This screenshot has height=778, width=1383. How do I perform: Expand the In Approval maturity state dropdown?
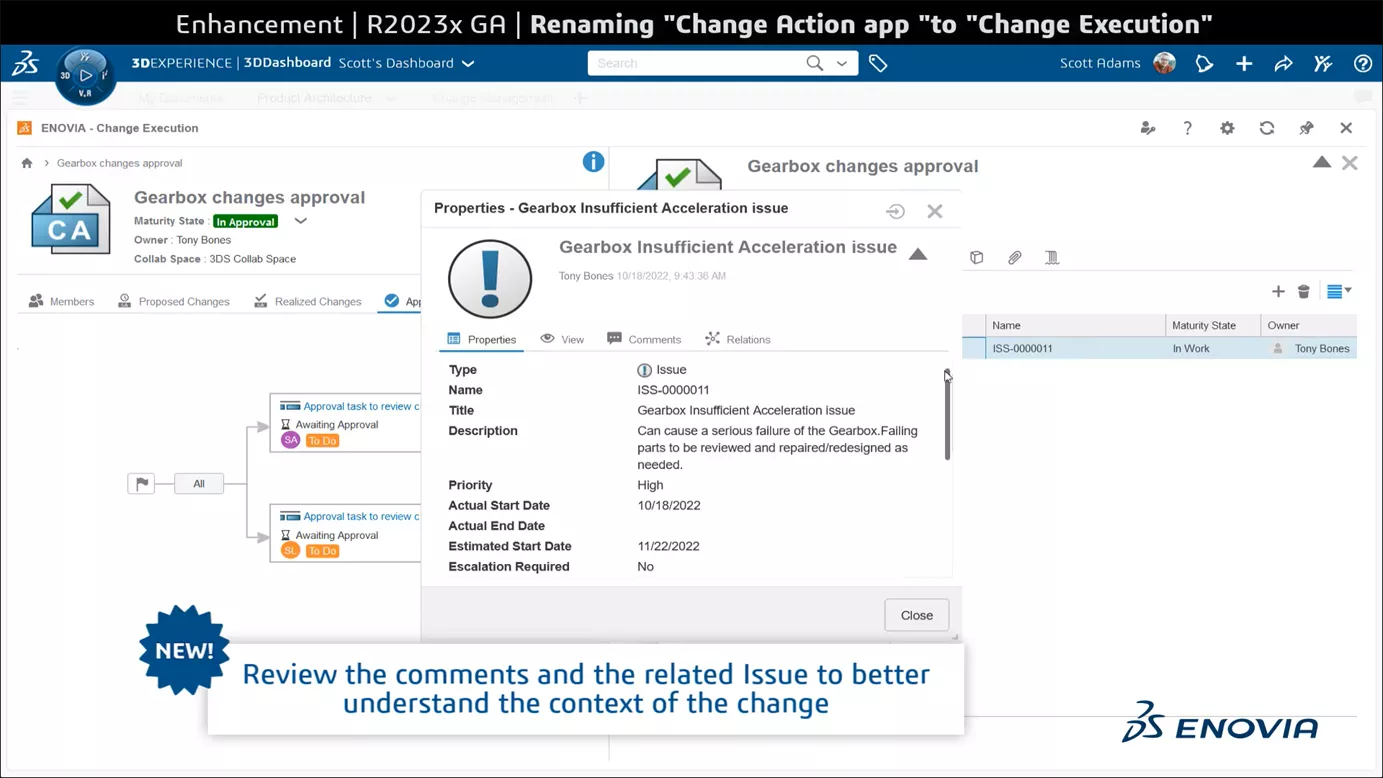click(x=300, y=221)
